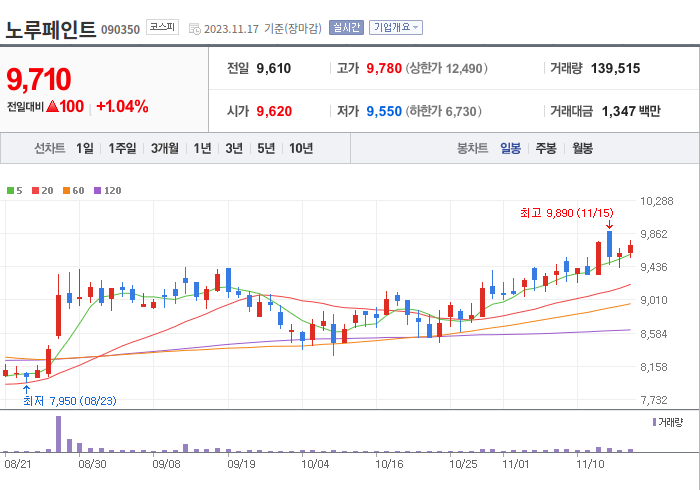
Task: Click the calendar clock icon beside the date
Action: click(195, 29)
